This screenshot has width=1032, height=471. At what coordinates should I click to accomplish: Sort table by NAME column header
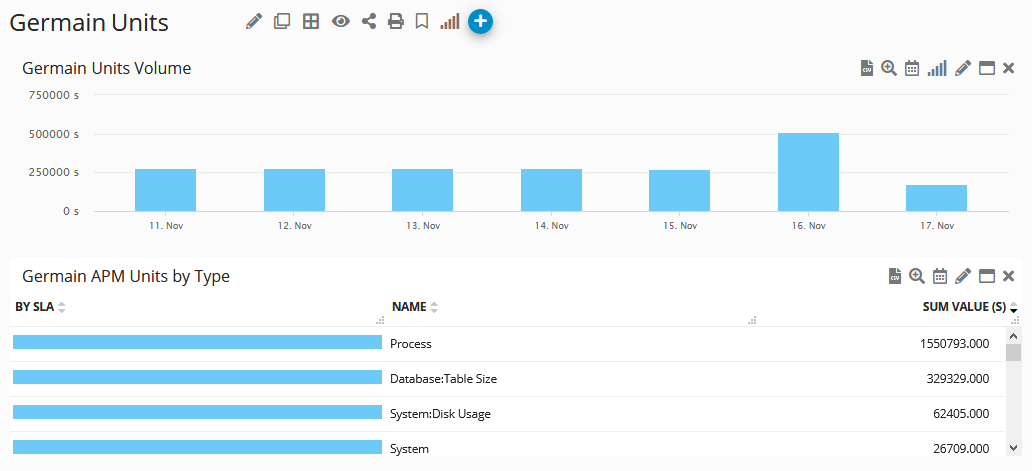[409, 307]
